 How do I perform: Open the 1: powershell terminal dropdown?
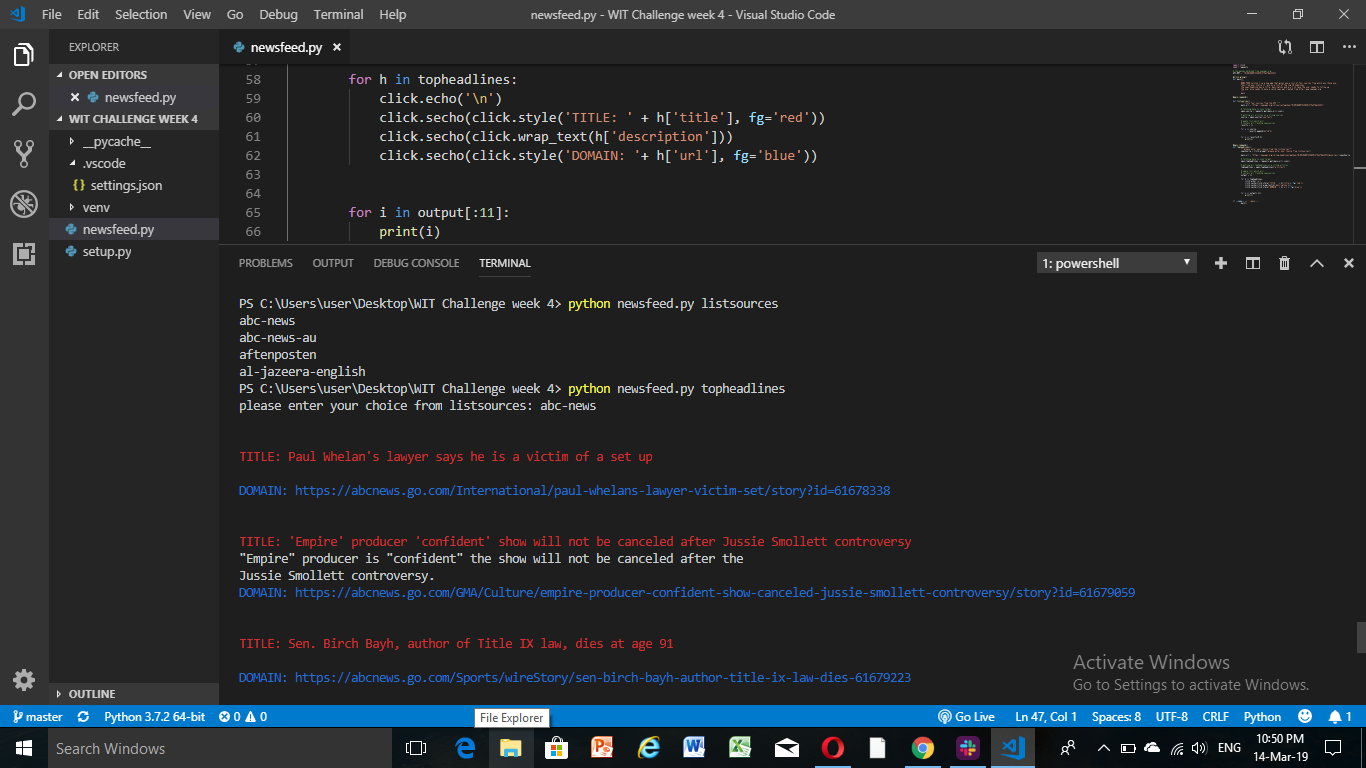point(1117,263)
